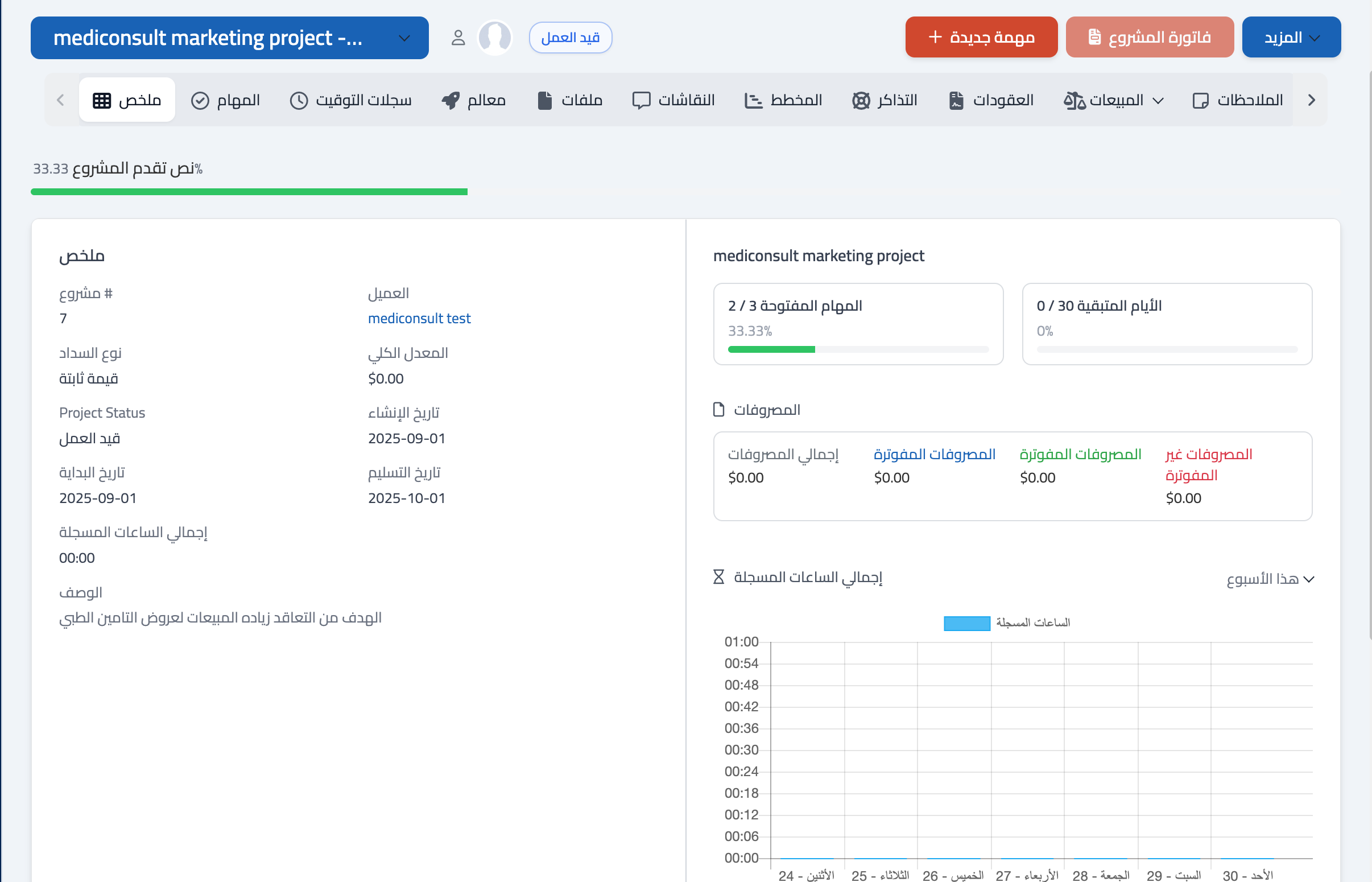Click the سجلات التوقيت clock icon

tap(299, 101)
